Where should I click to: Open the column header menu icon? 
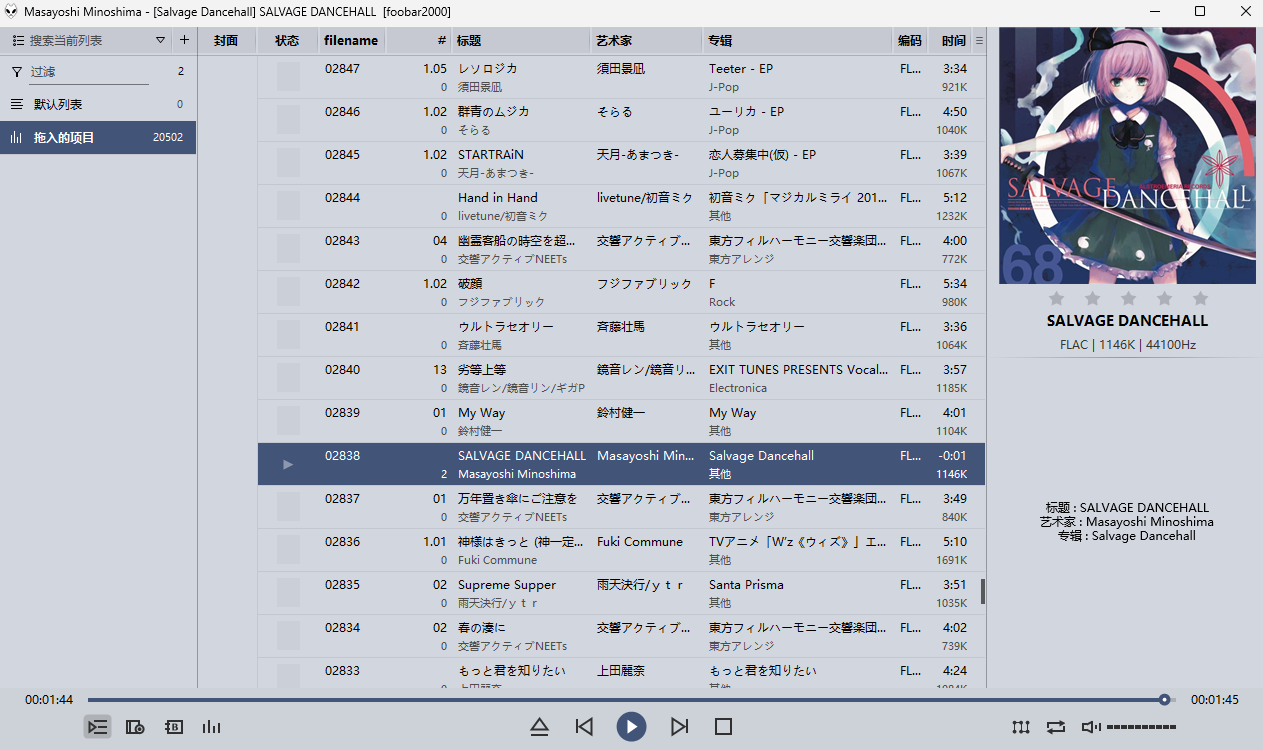click(979, 41)
